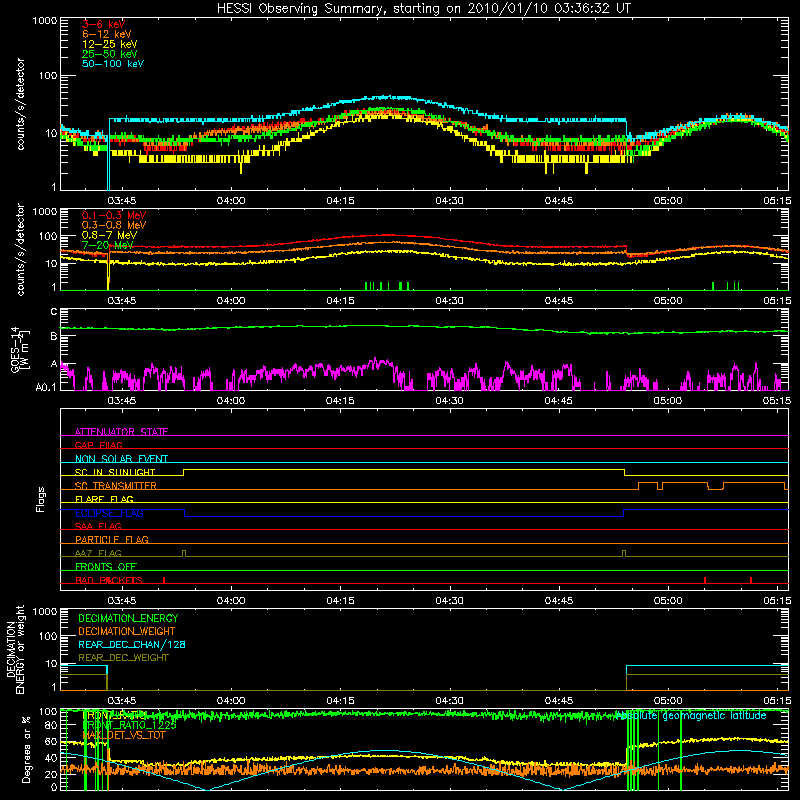Click the 03:45 tick under the decimation plot
Image resolution: width=800 pixels, height=800 pixels.
click(121, 701)
